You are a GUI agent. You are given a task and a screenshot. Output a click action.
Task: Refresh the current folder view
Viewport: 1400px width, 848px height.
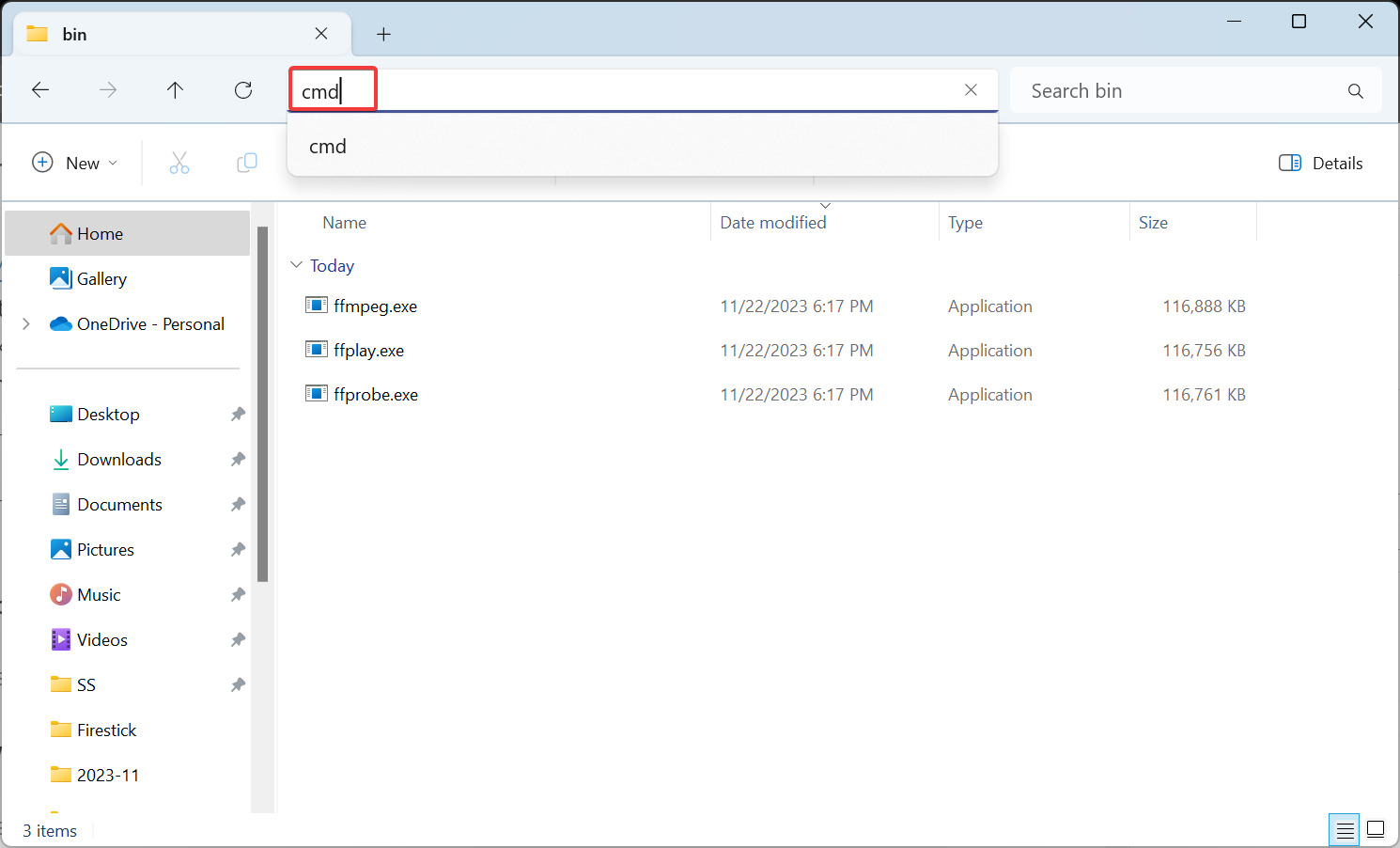(x=243, y=90)
